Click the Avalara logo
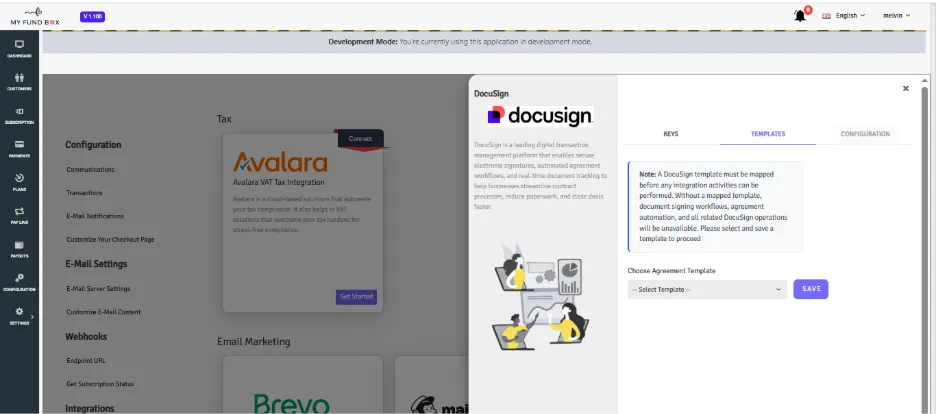 pos(280,162)
